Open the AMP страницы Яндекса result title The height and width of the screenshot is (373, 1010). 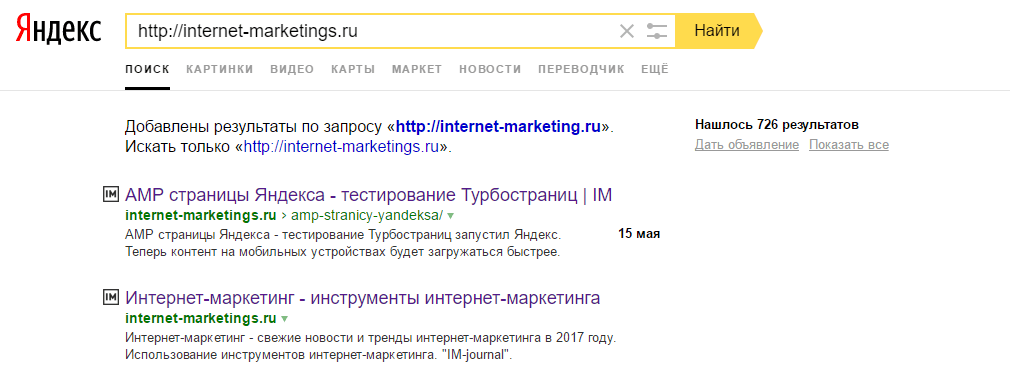point(368,195)
